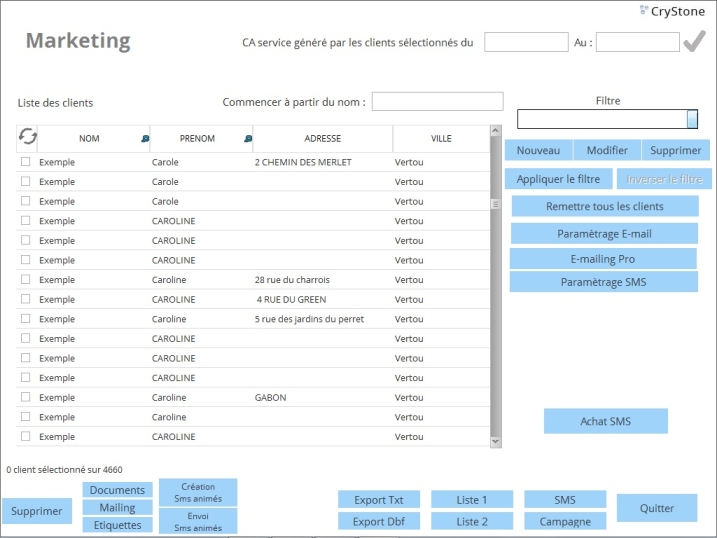Click the grey checkmark to validate dates
Image resolution: width=717 pixels, height=538 pixels.
click(x=694, y=41)
